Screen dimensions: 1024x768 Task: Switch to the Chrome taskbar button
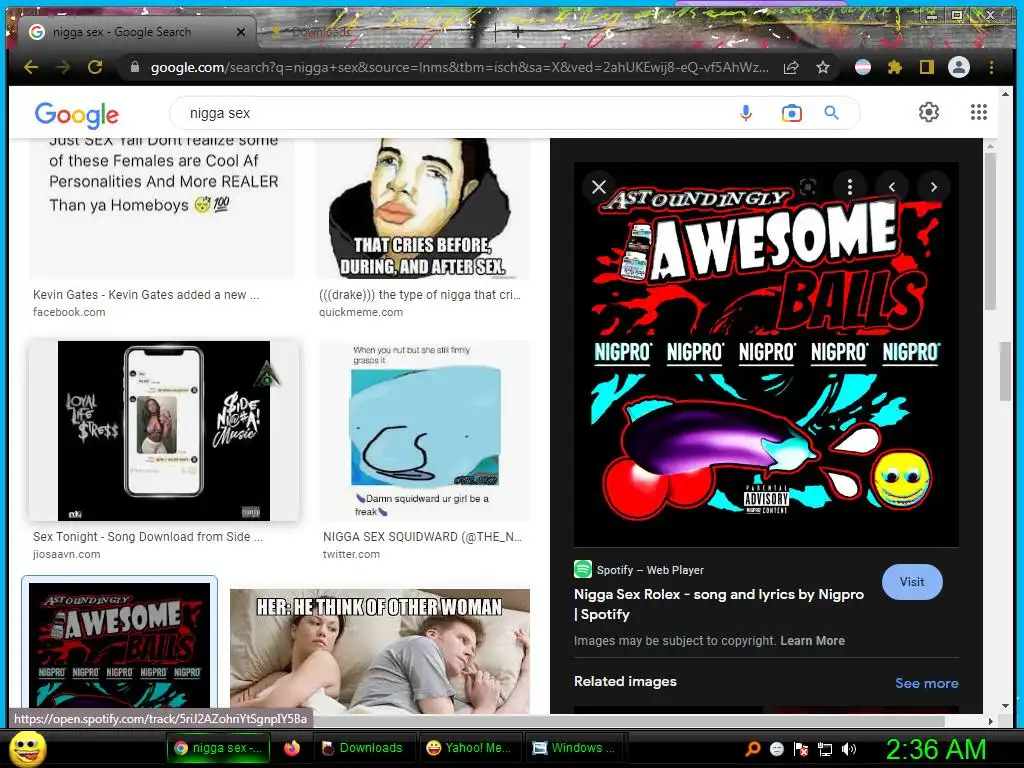tap(219, 748)
